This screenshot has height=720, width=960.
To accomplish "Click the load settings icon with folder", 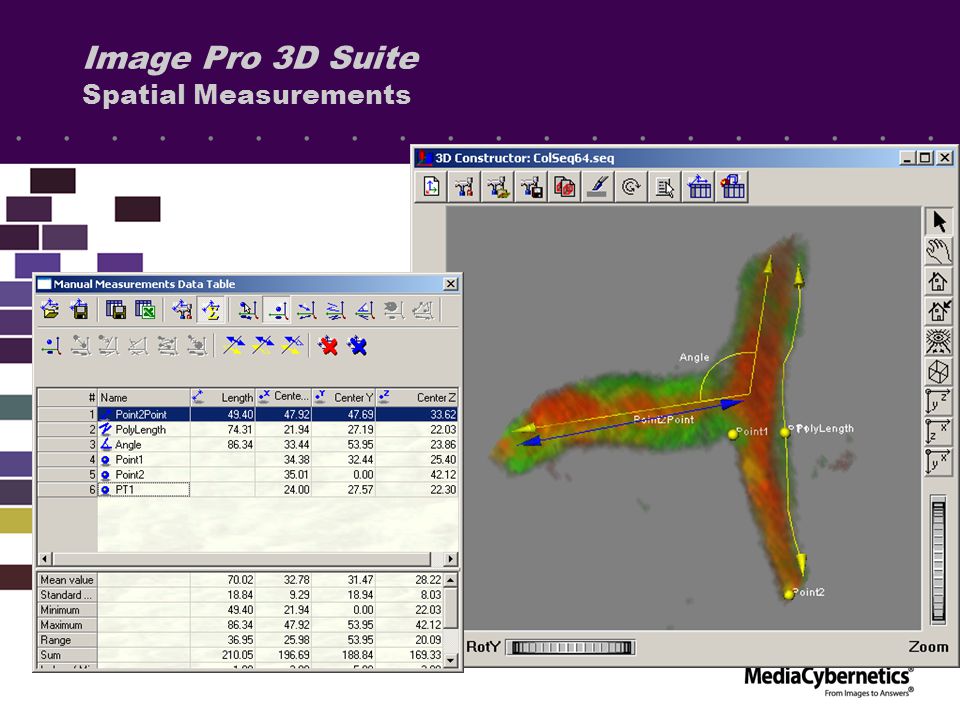I will [x=498, y=187].
